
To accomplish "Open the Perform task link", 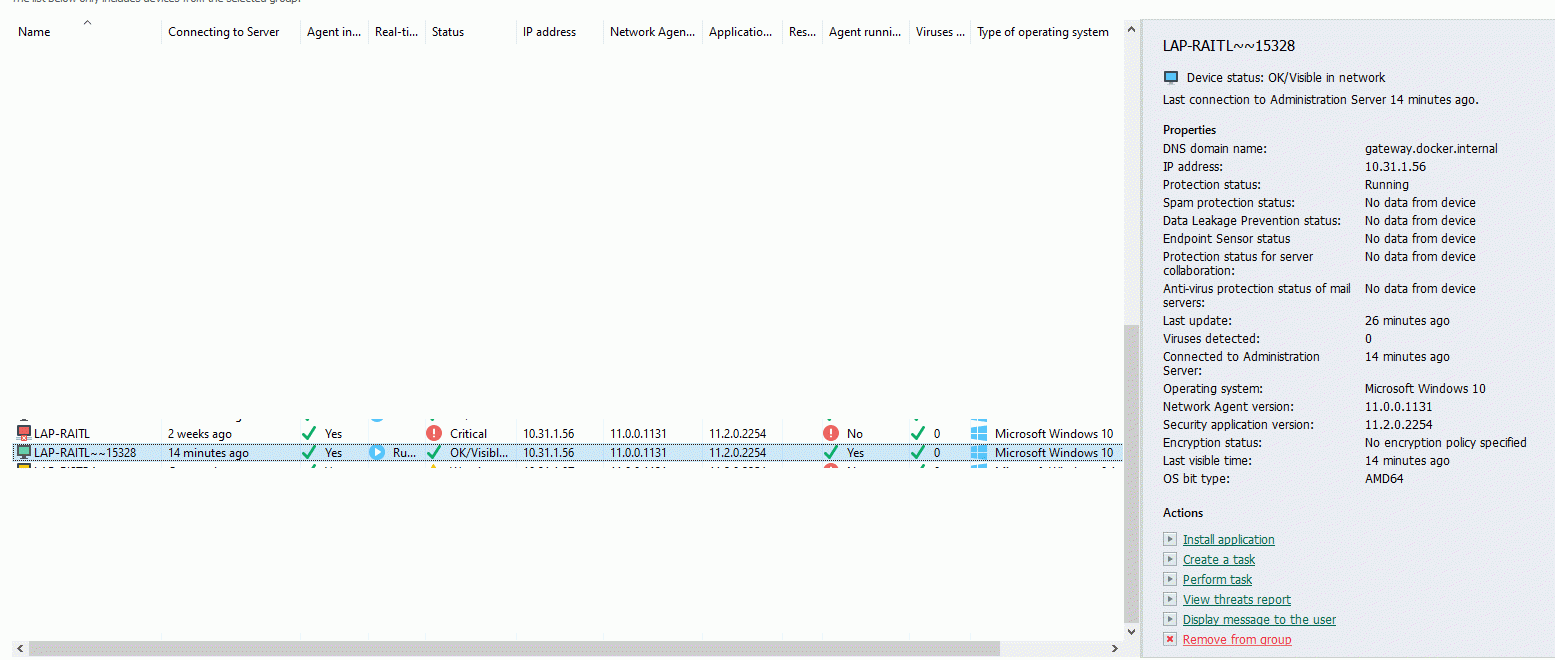I will [1217, 579].
